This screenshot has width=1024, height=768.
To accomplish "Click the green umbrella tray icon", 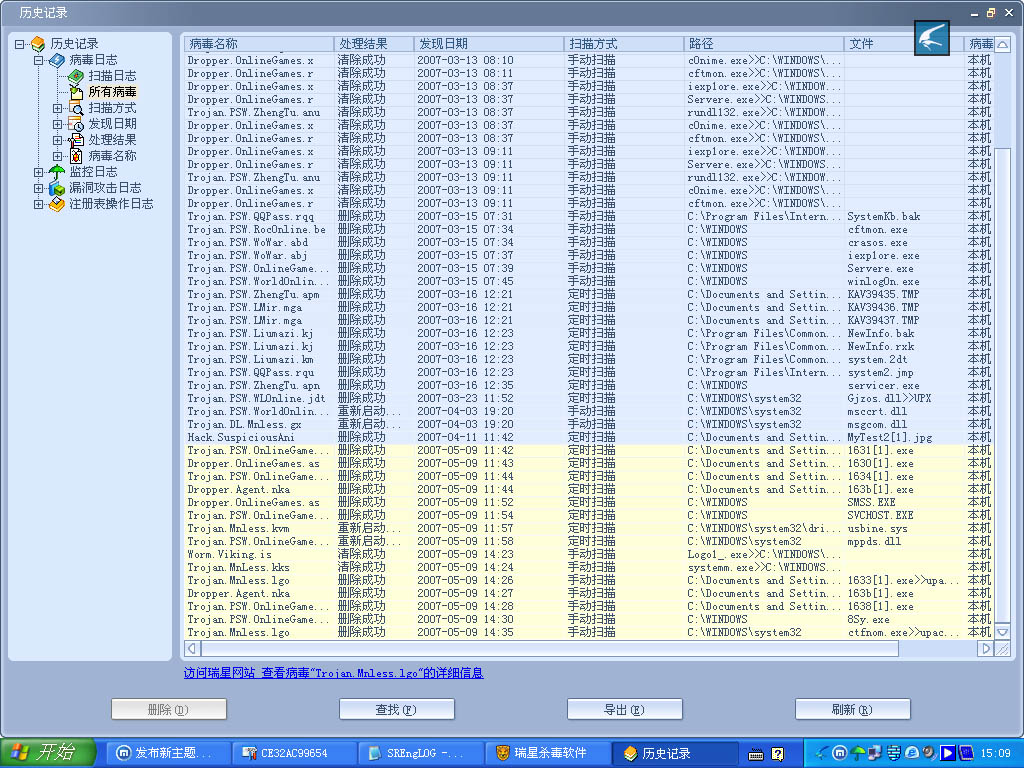I will click(x=857, y=754).
